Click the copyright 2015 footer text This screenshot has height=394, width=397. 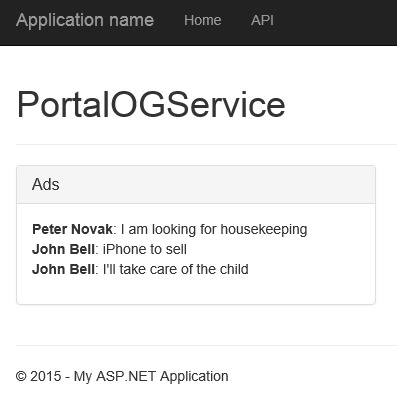point(38,376)
